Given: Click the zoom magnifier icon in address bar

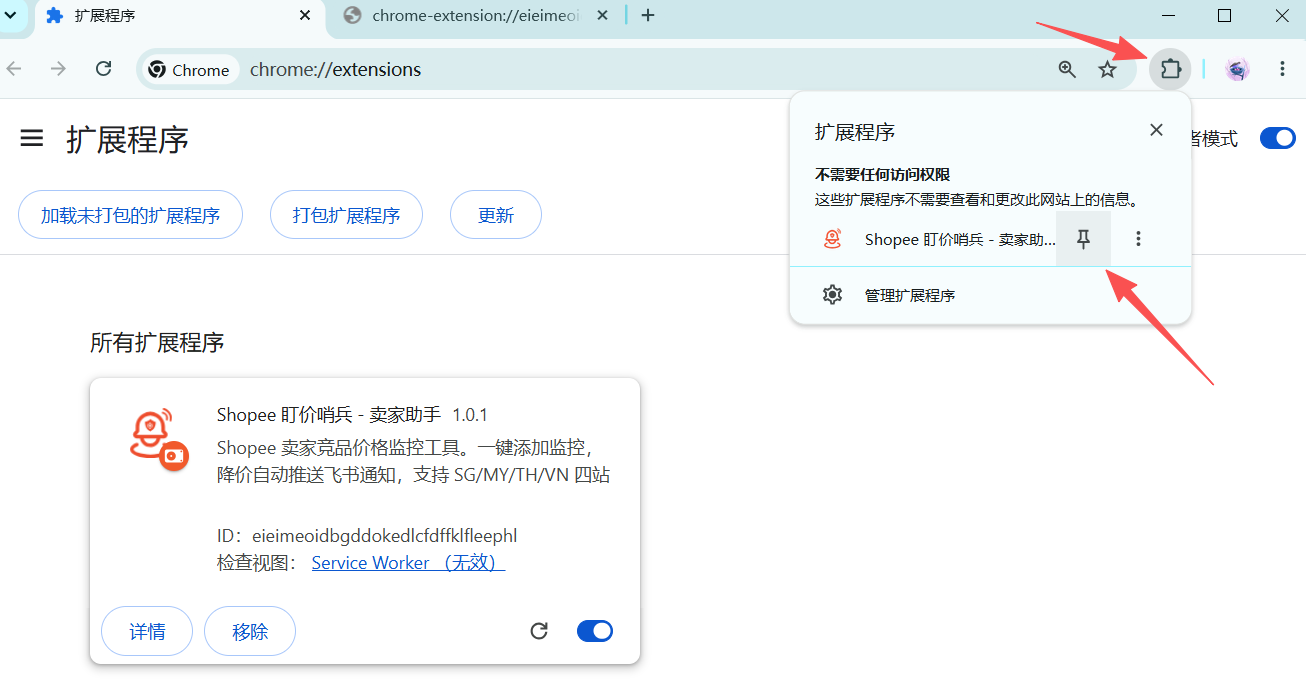Looking at the screenshot, I should tap(1067, 69).
